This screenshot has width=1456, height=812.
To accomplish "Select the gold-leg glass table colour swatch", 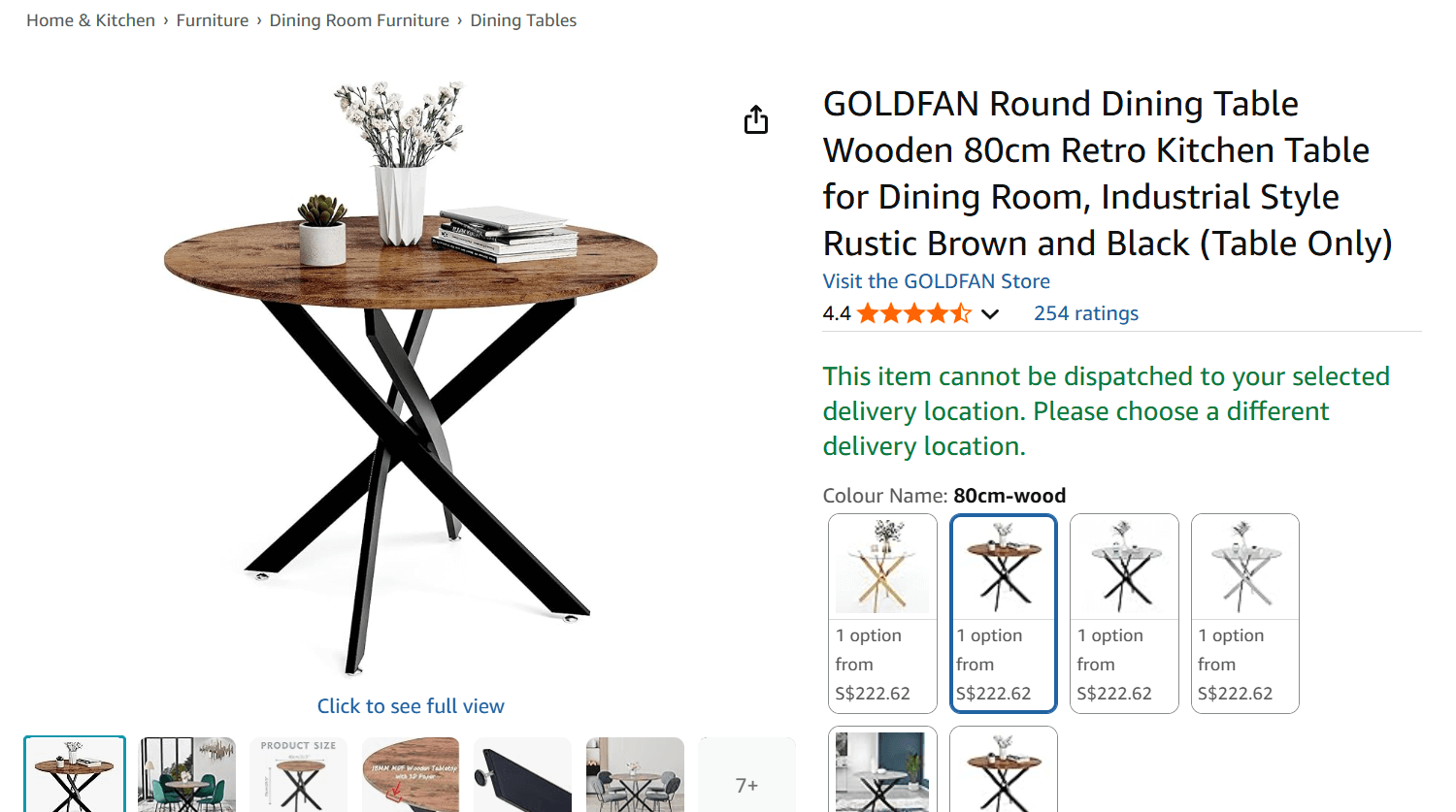I will coord(882,613).
